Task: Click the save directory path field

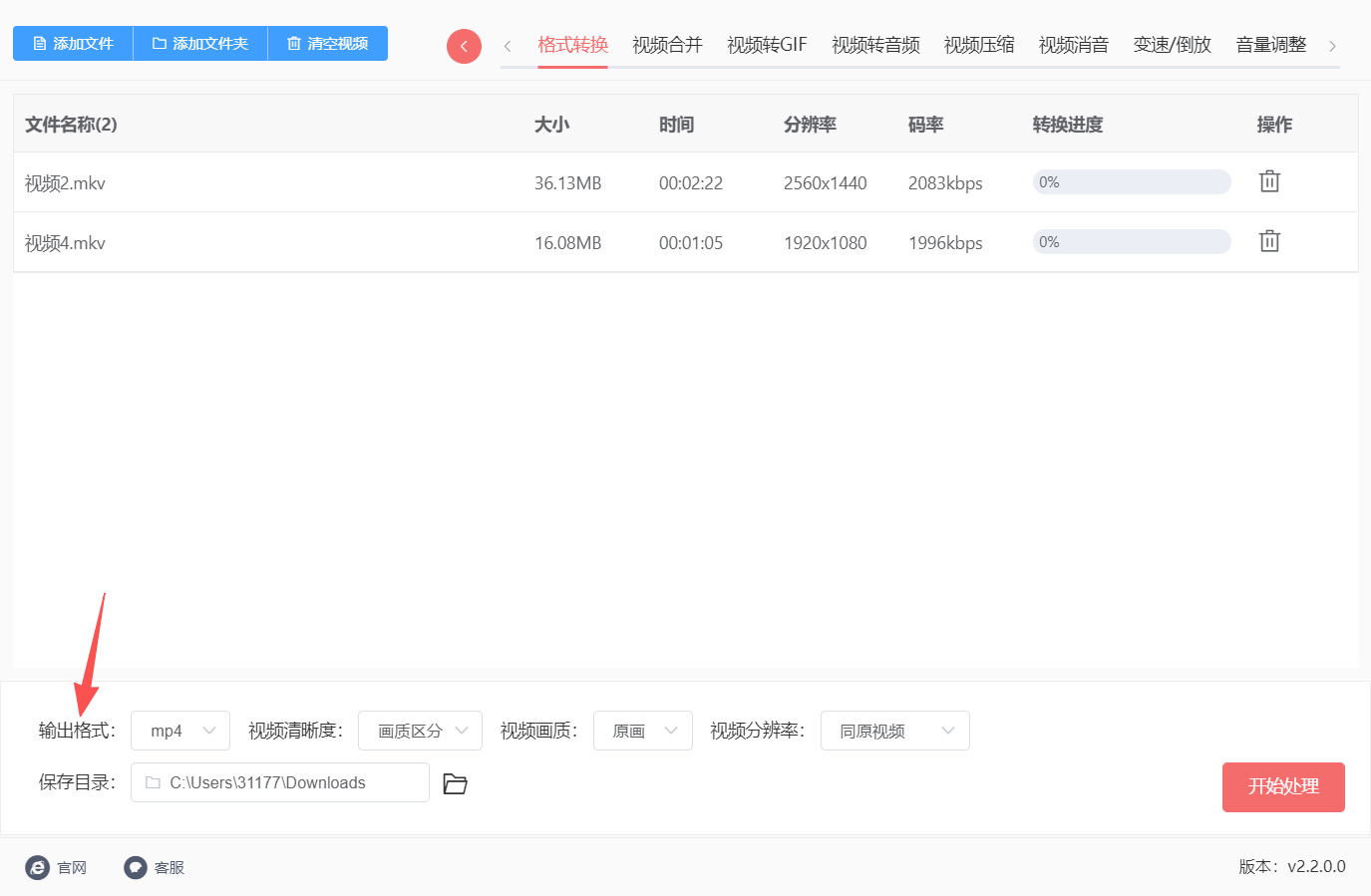Action: tap(280, 782)
